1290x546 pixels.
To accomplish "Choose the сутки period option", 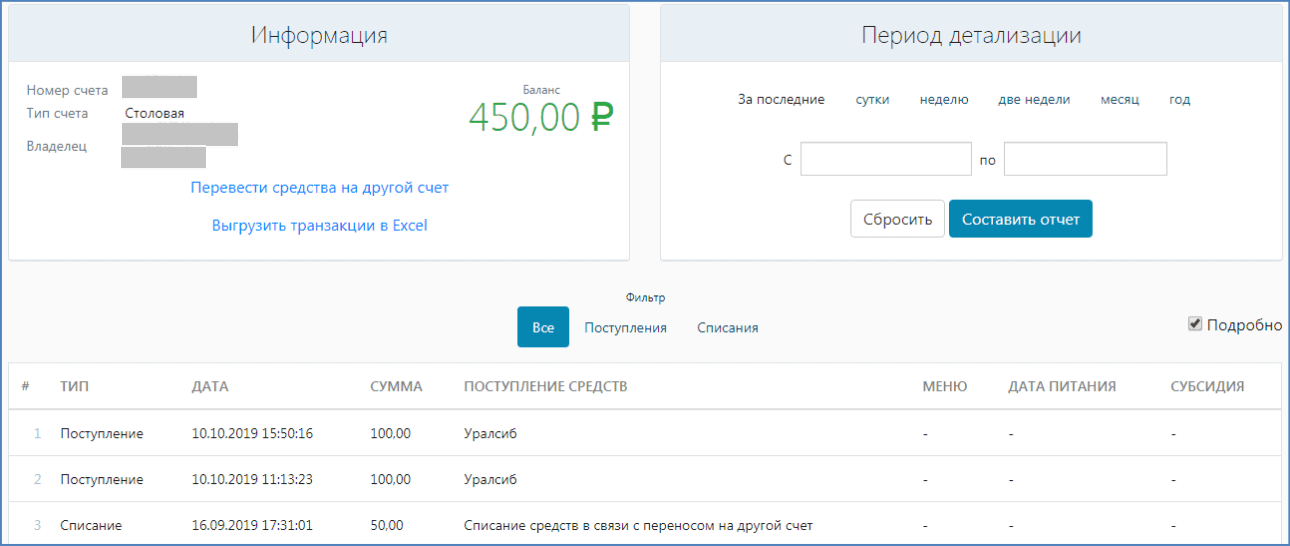I will tap(872, 99).
